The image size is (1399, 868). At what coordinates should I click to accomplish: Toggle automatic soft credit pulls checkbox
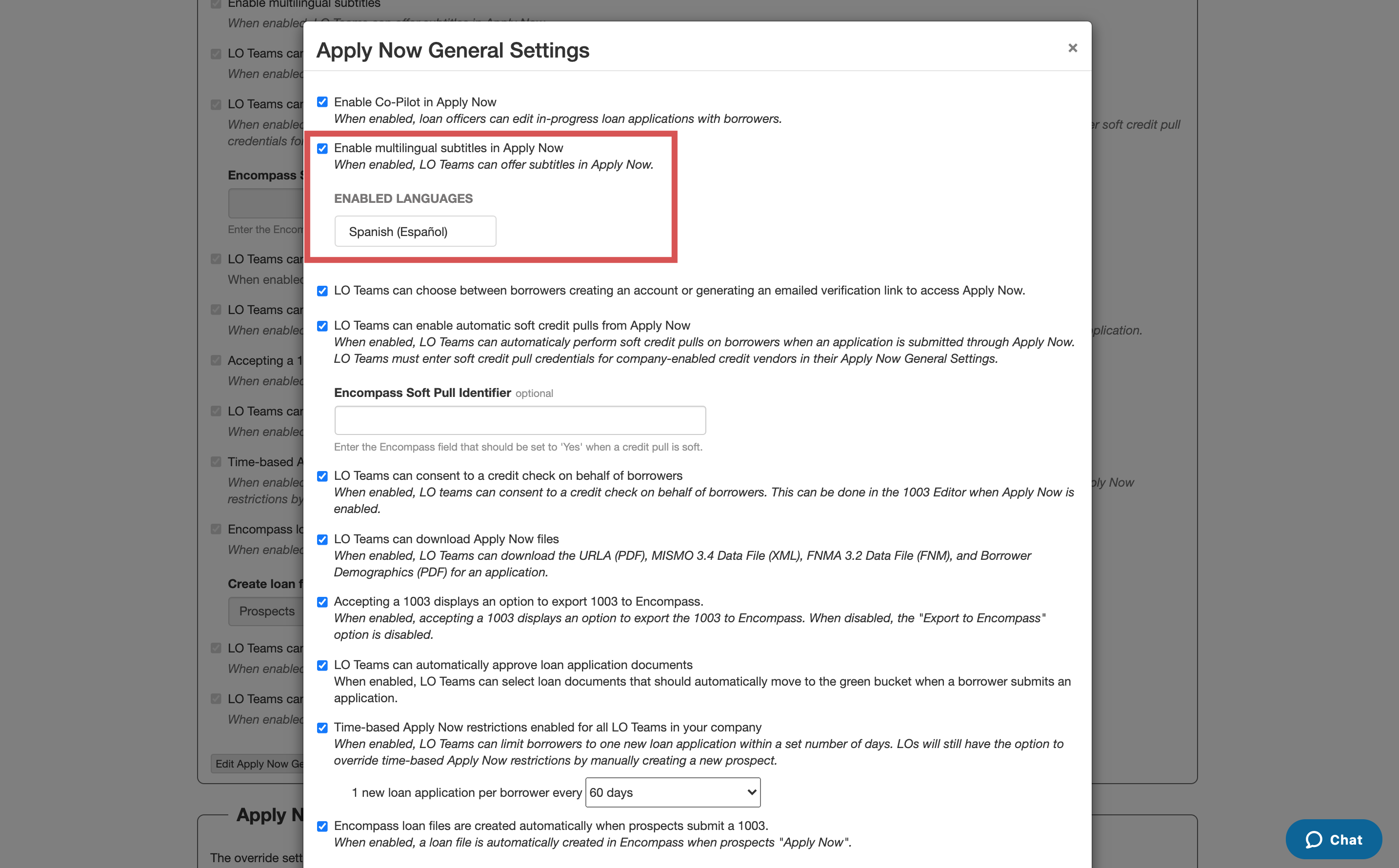click(x=322, y=326)
